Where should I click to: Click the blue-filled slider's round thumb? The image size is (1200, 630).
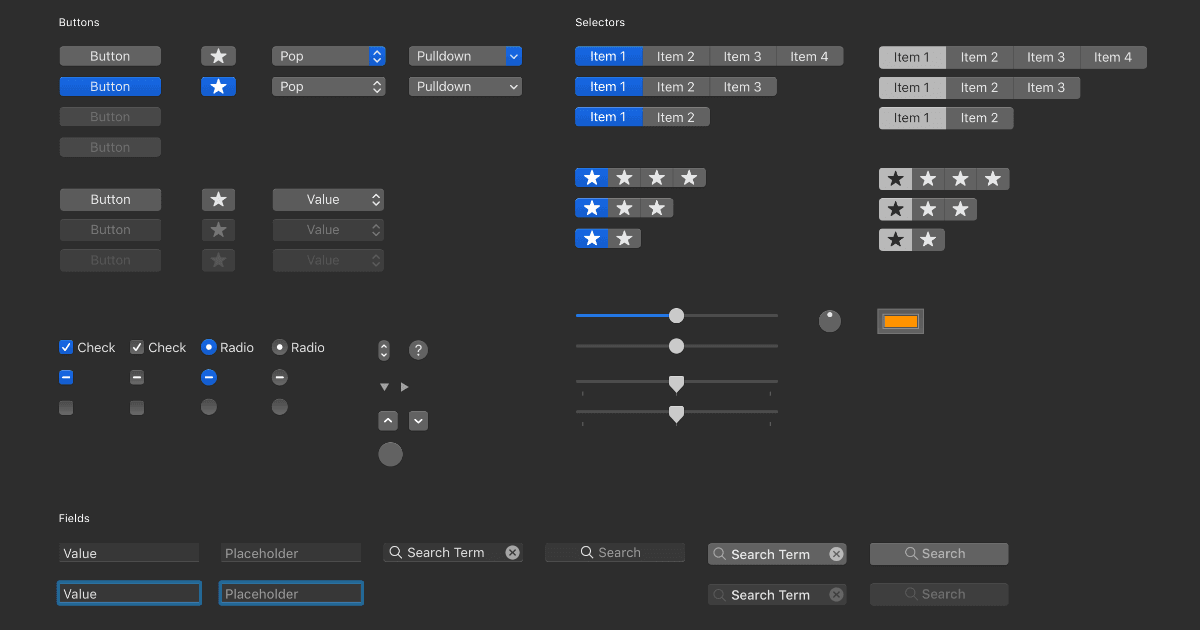pos(676,315)
